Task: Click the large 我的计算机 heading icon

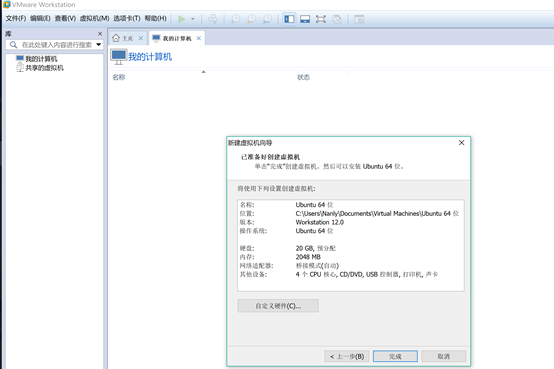Action: pyautogui.click(x=118, y=57)
